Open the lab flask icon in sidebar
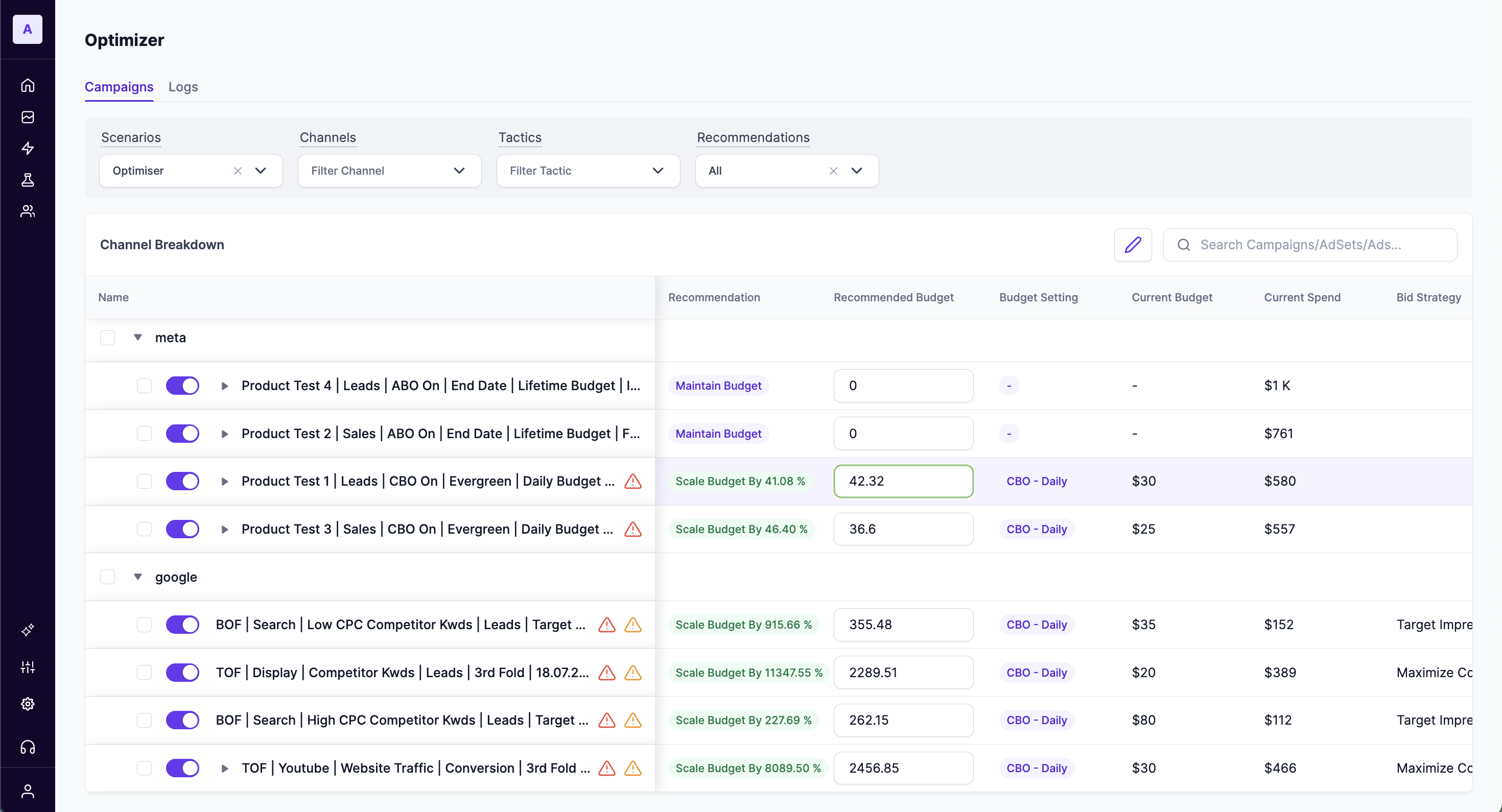Viewport: 1502px width, 812px height. (28, 180)
